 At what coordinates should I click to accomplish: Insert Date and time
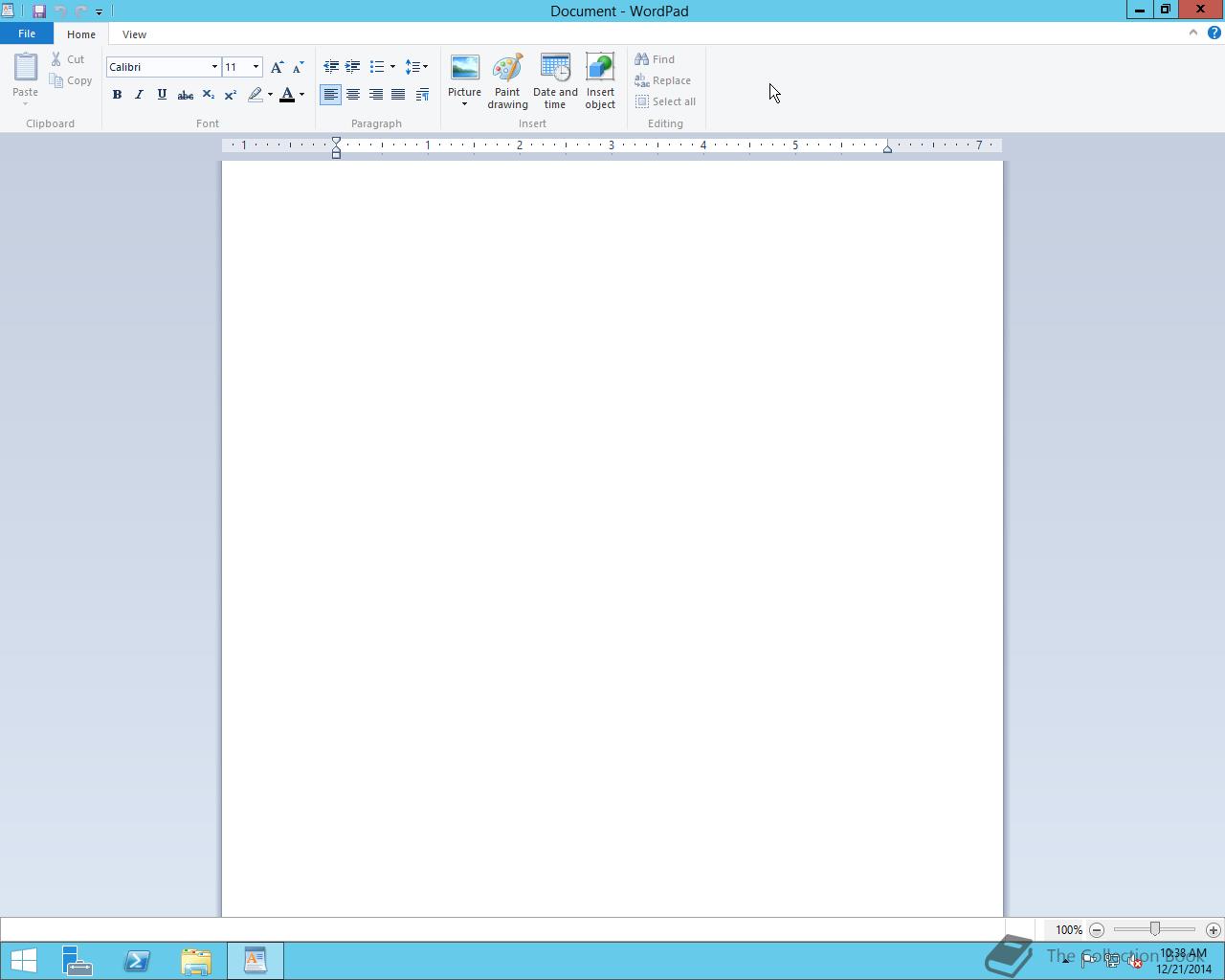[555, 81]
